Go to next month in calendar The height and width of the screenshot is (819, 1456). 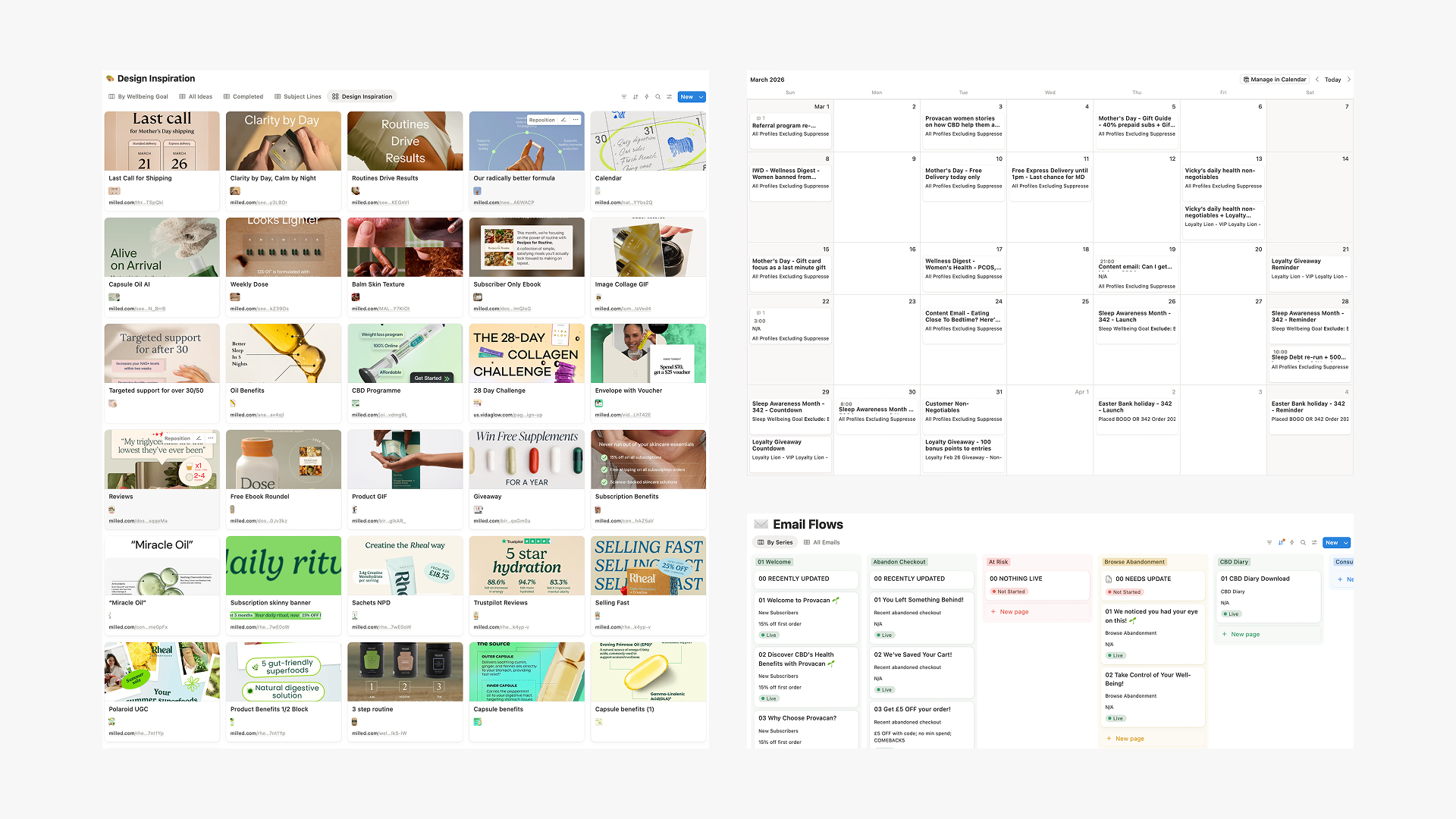coord(1349,80)
